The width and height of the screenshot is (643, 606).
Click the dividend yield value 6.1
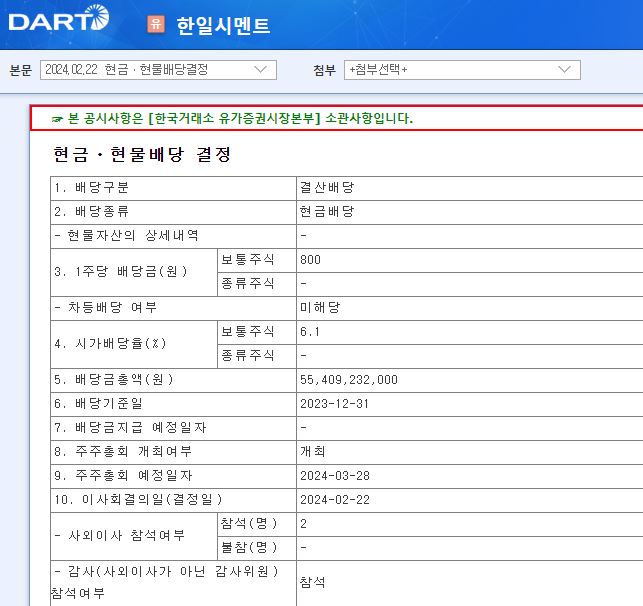point(310,331)
